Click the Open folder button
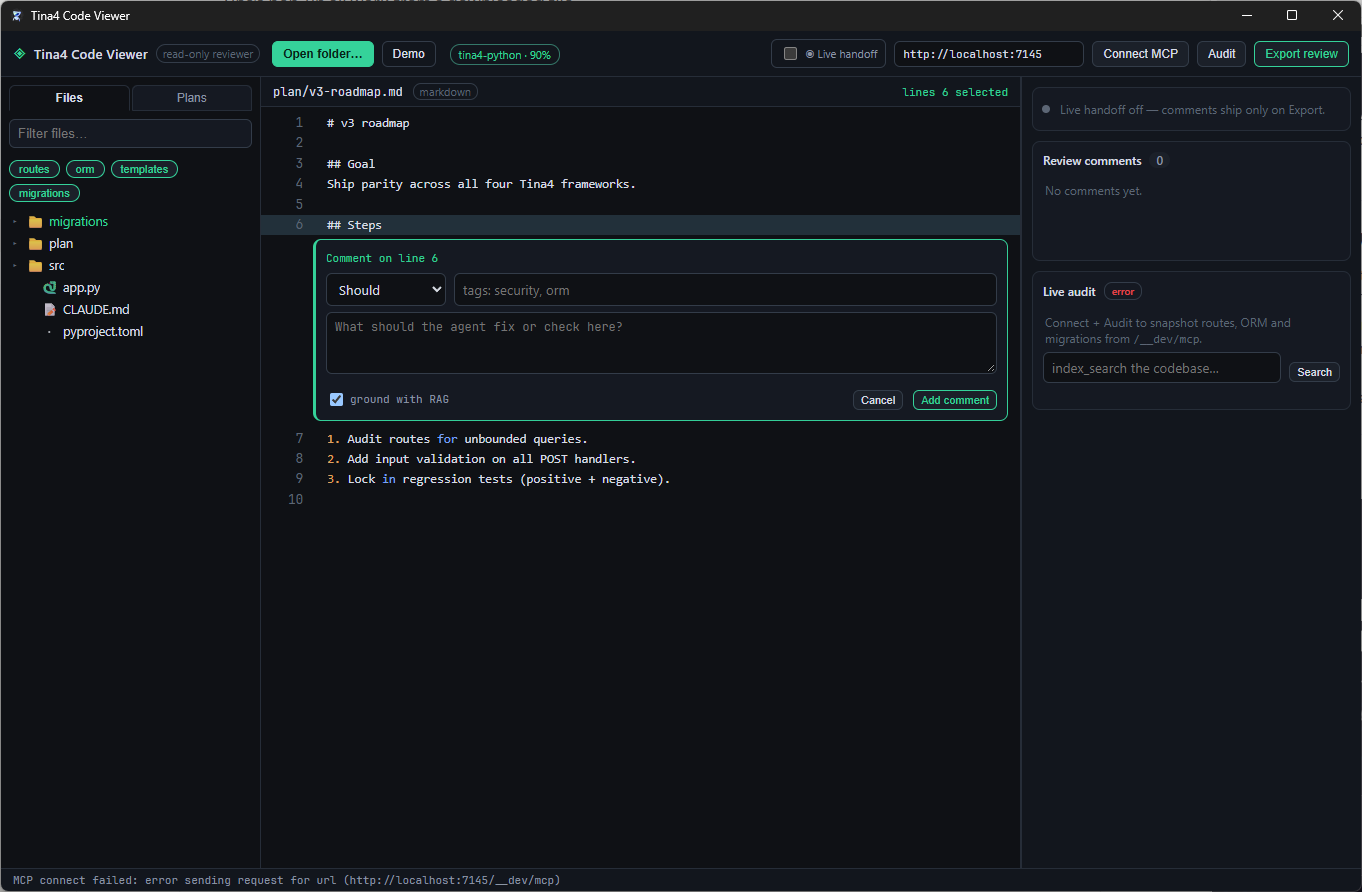 [x=323, y=54]
